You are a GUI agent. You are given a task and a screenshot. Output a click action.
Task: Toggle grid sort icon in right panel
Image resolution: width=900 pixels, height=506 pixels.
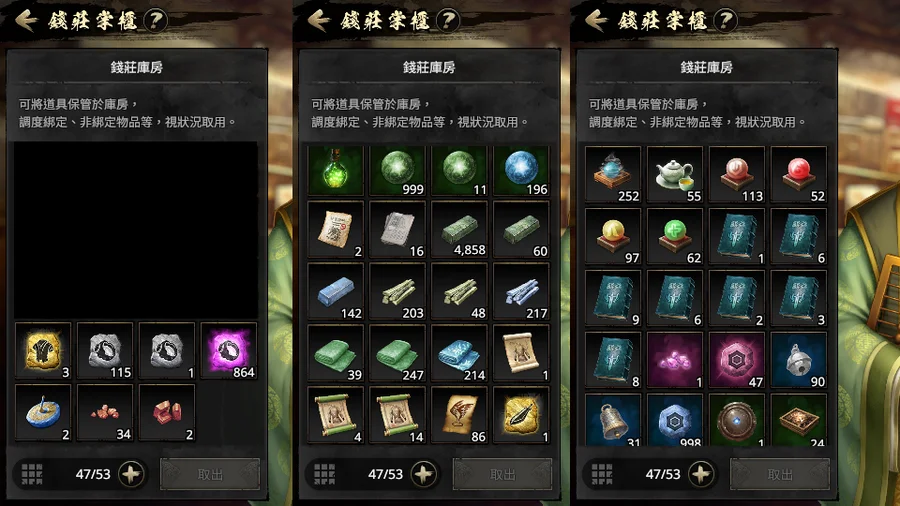click(602, 474)
